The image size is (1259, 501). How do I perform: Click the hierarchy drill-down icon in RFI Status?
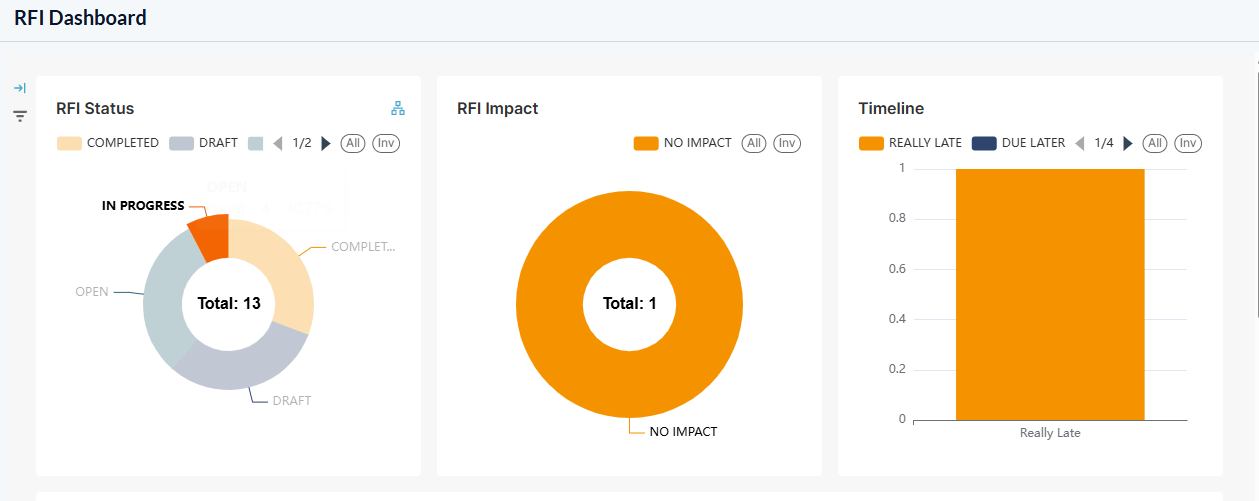coord(398,108)
